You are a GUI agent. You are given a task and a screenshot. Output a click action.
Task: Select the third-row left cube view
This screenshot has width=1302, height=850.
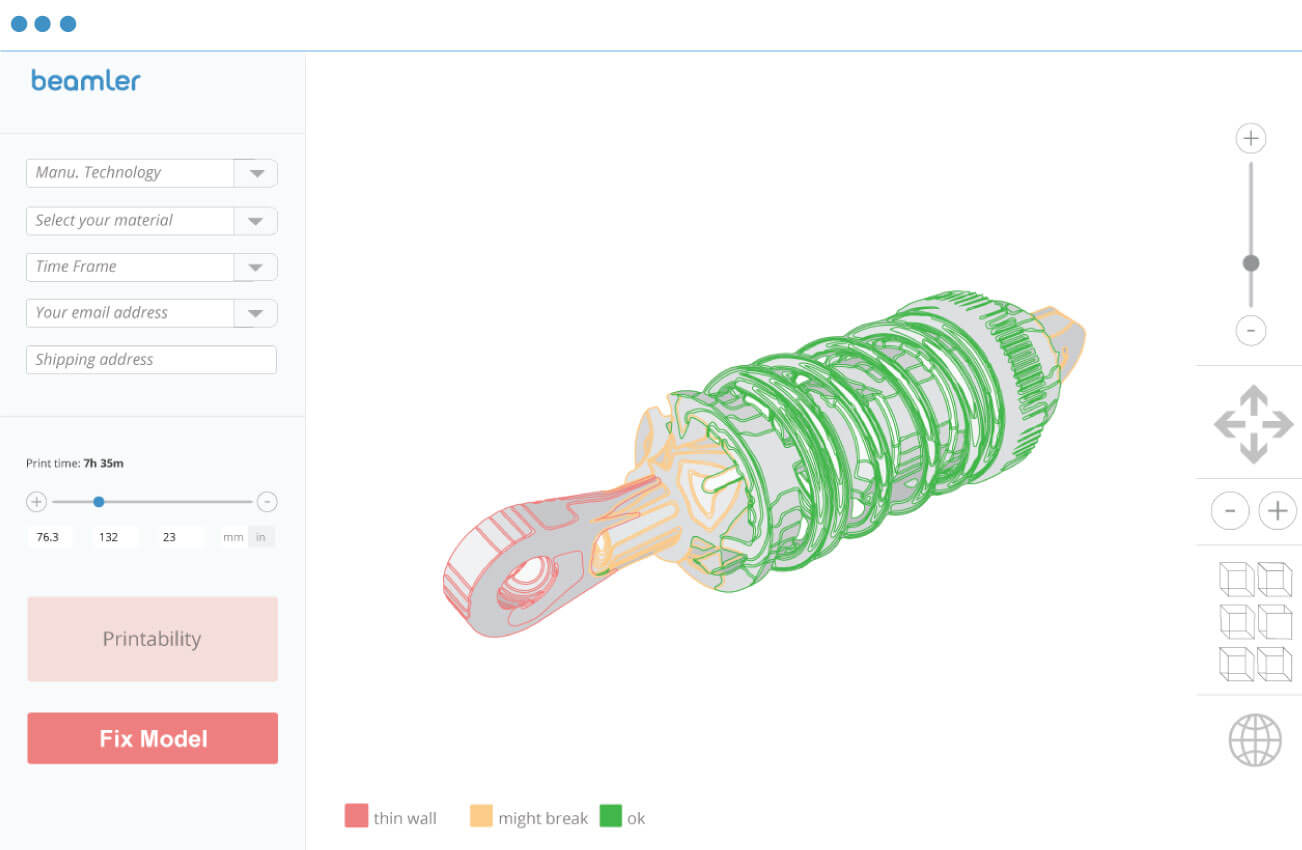(1237, 664)
